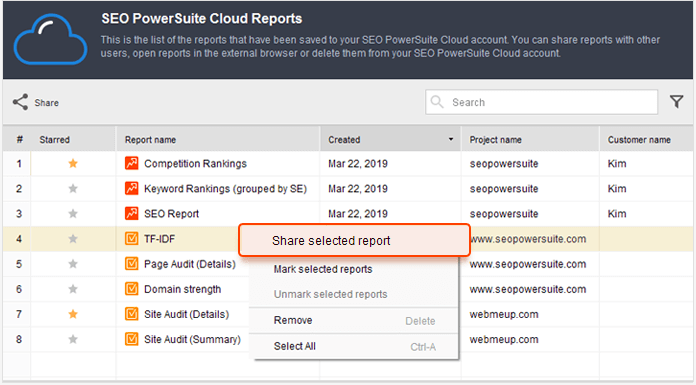Click Created date of SEO Report
The image size is (696, 385).
tap(358, 214)
